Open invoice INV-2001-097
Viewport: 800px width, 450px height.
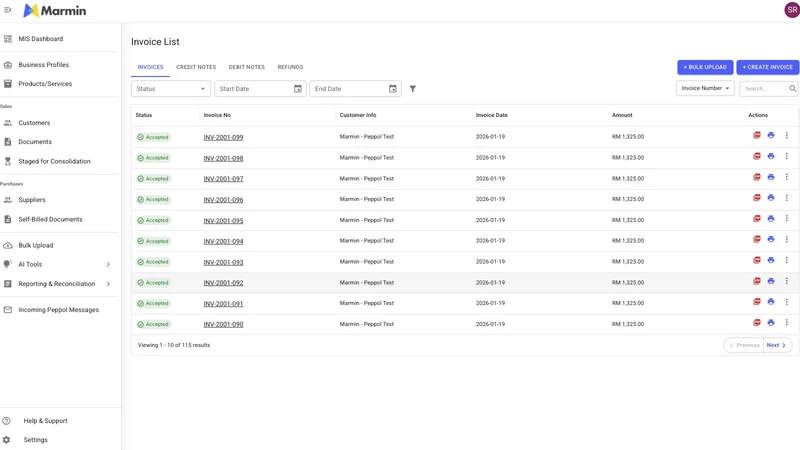[223, 179]
